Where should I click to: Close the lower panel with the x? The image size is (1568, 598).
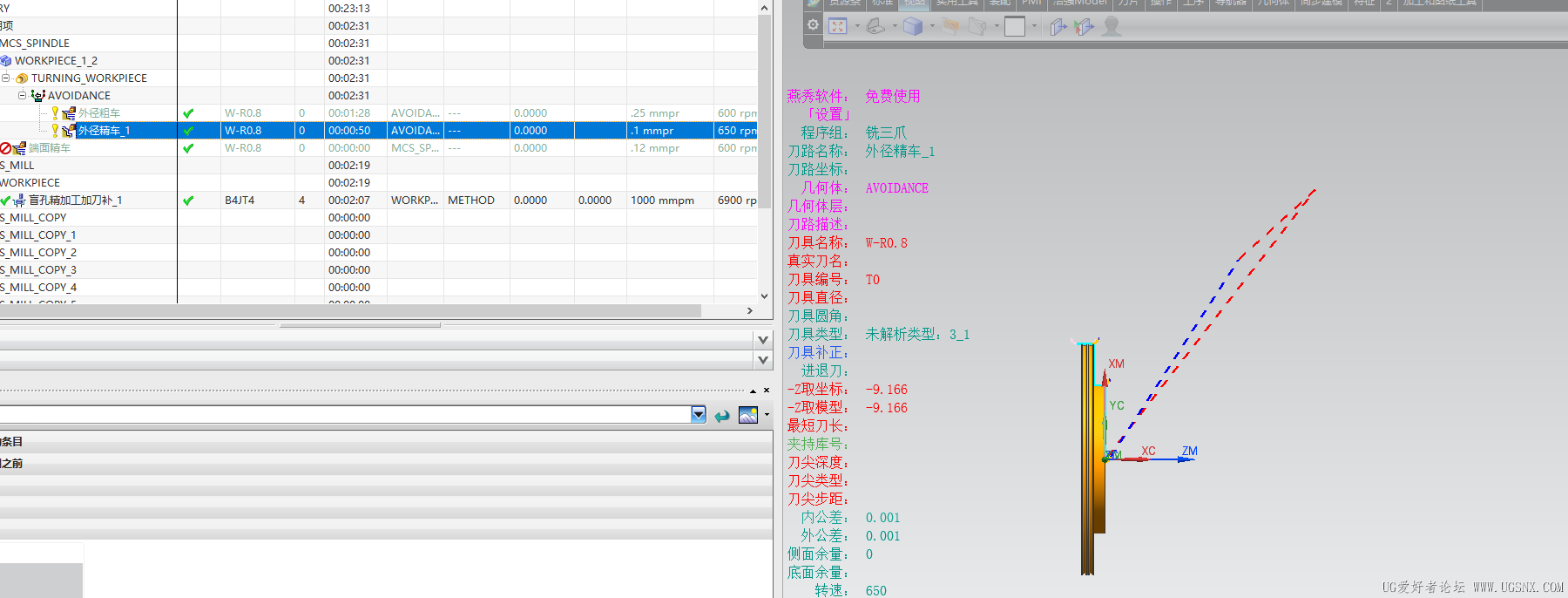click(x=767, y=391)
